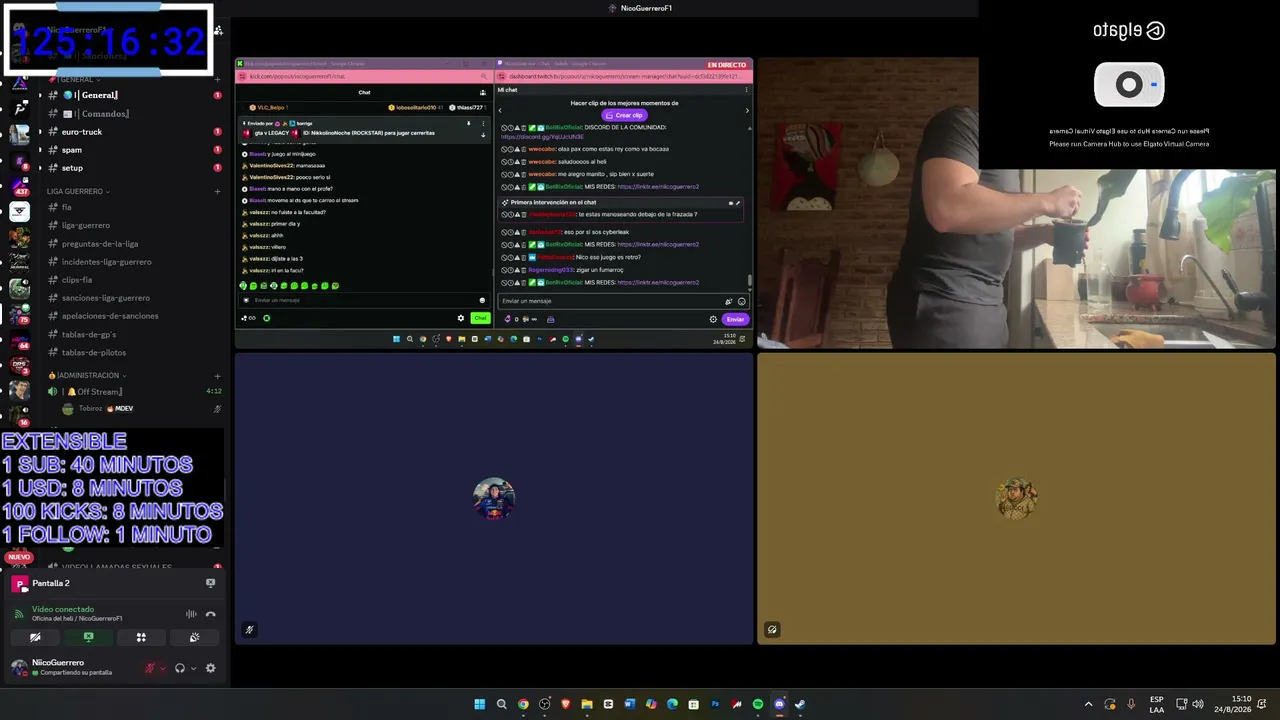Image resolution: width=1280 pixels, height=720 pixels.
Task: Open Windows taskbar search
Action: [x=501, y=704]
